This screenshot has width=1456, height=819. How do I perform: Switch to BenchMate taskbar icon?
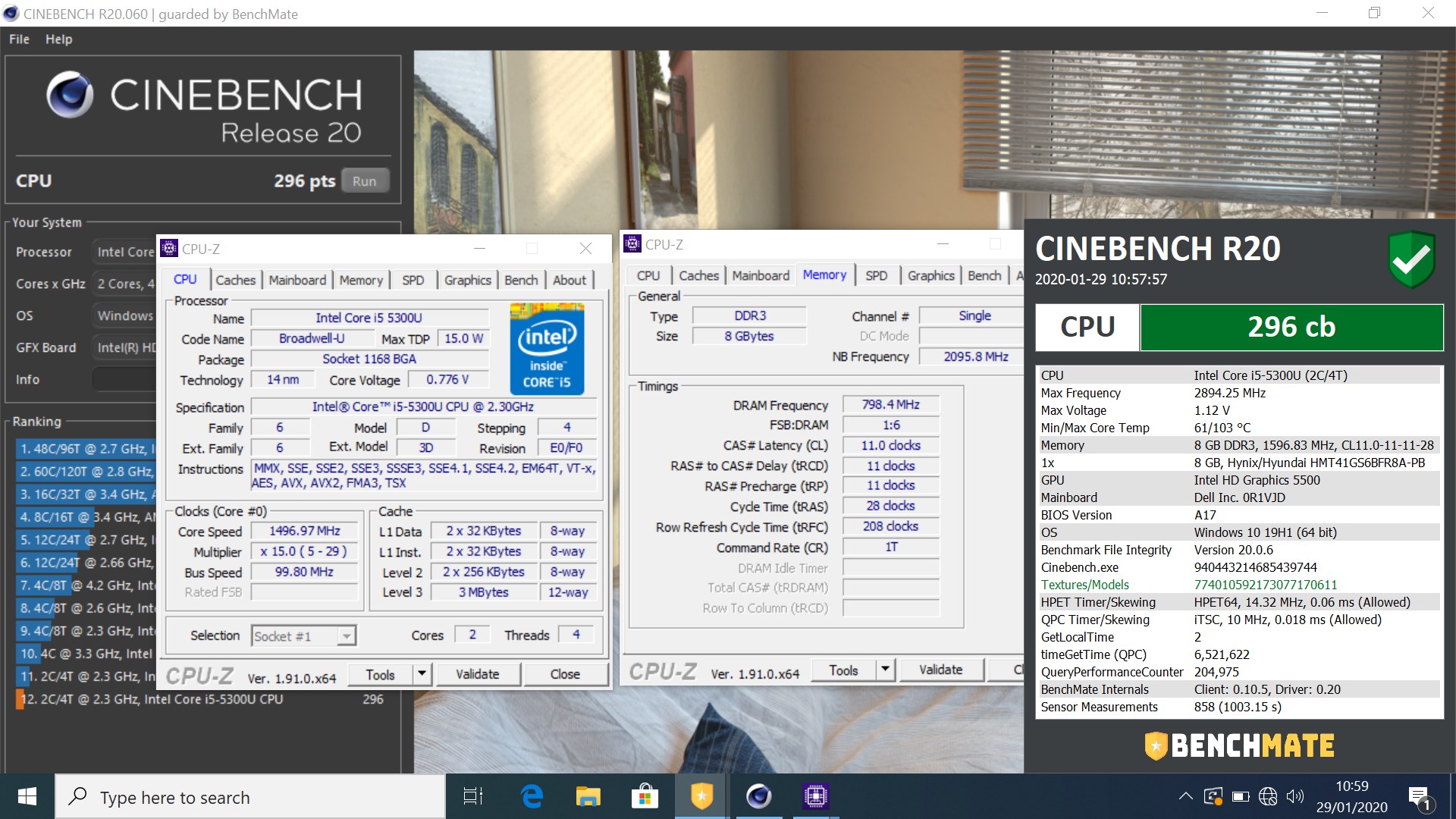pos(701,796)
